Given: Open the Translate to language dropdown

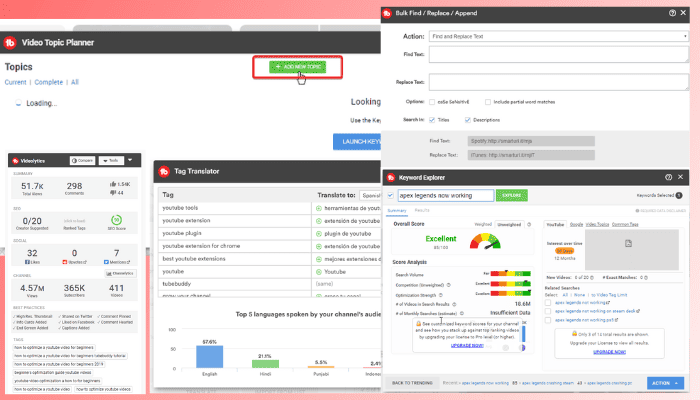Looking at the screenshot, I should pos(371,195).
